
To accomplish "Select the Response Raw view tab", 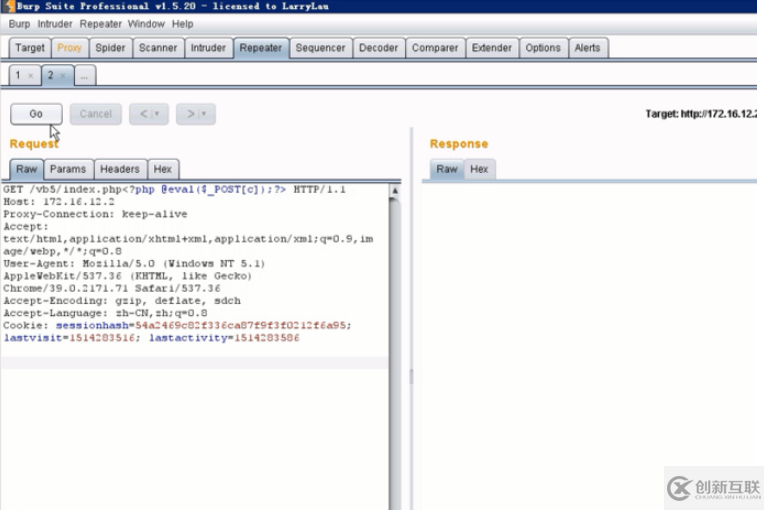I will [447, 169].
